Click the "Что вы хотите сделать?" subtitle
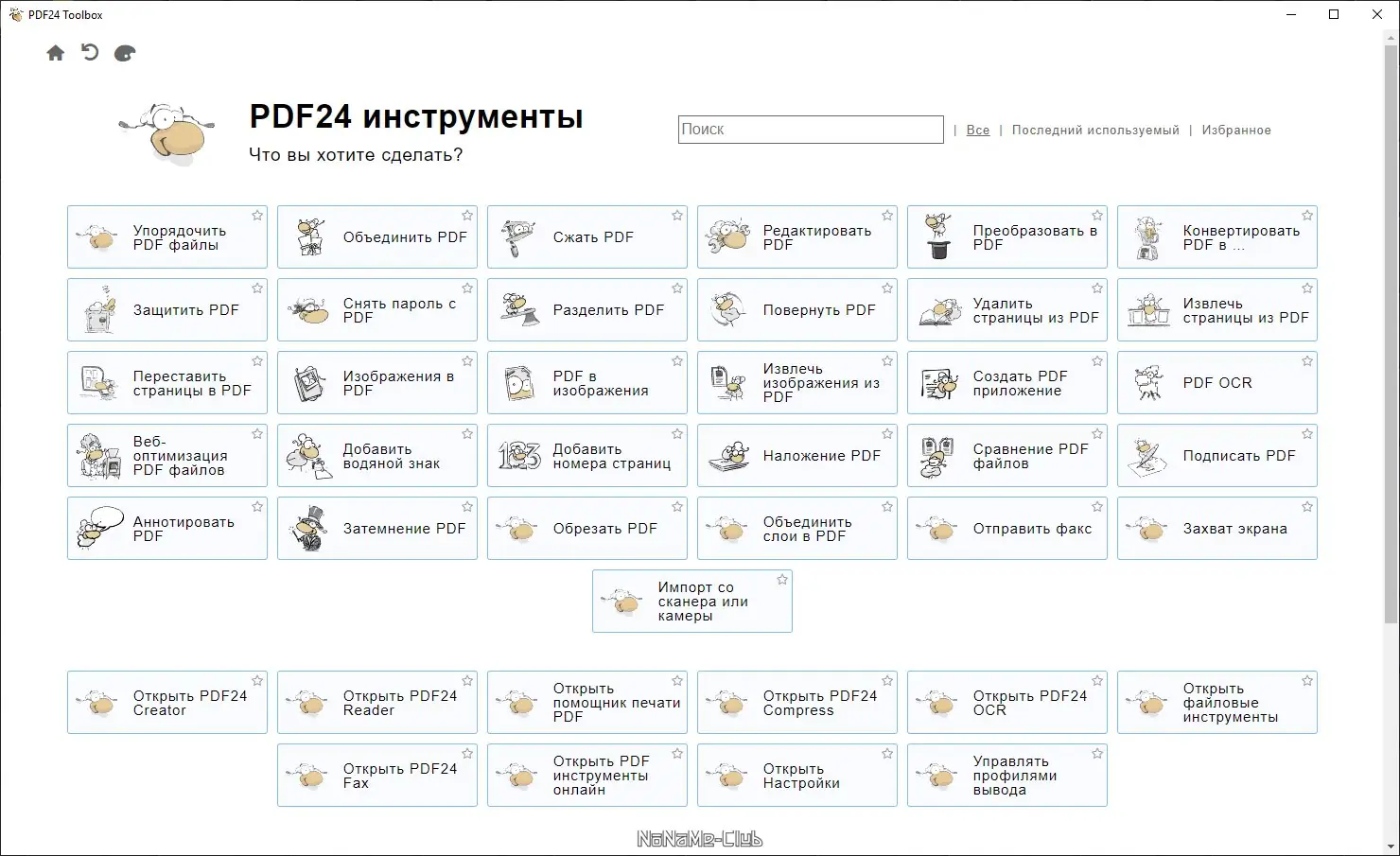Viewport: 1400px width, 856px height. tap(356, 155)
